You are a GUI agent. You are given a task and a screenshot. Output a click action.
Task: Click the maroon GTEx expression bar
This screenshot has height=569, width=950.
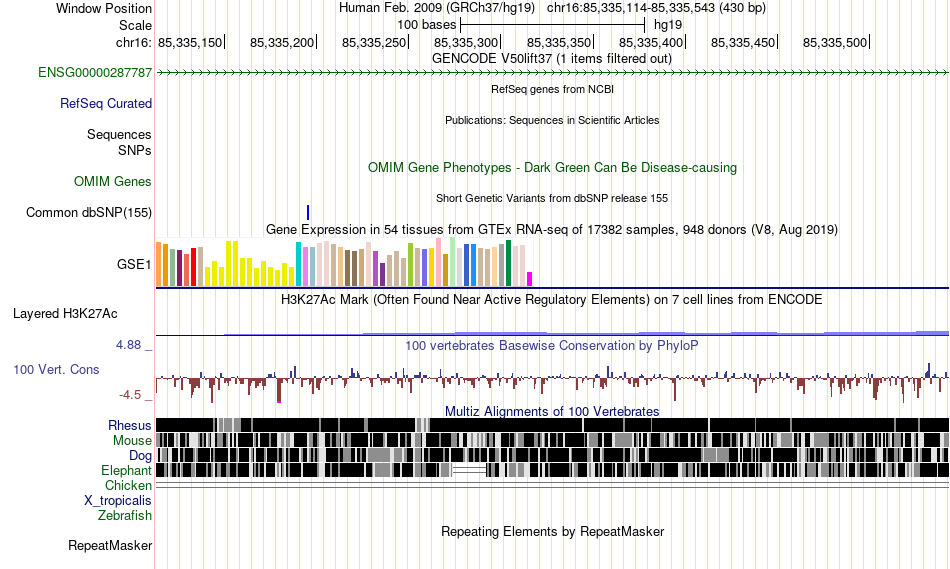[x=179, y=268]
